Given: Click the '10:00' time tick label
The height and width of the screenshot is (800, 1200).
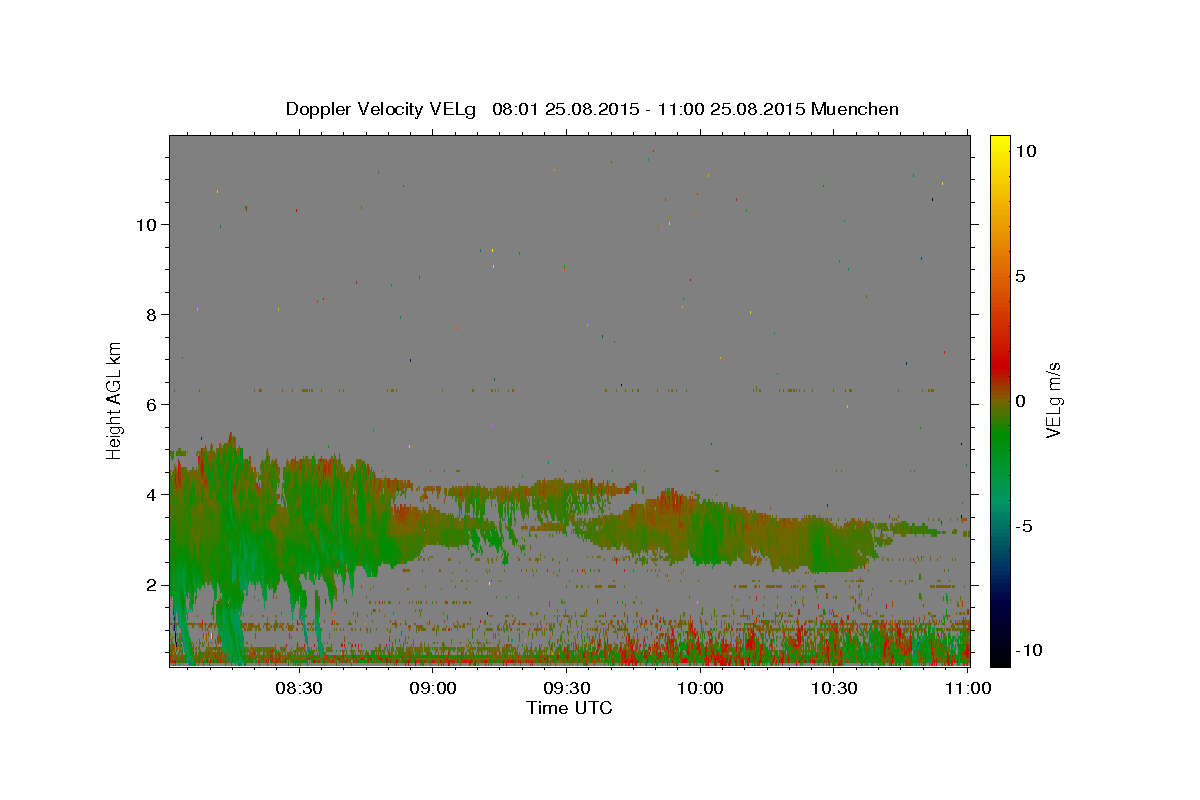Looking at the screenshot, I should [700, 689].
